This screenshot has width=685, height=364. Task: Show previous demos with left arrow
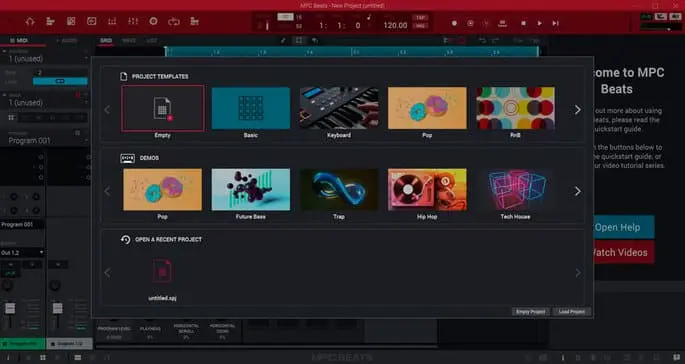click(x=107, y=191)
